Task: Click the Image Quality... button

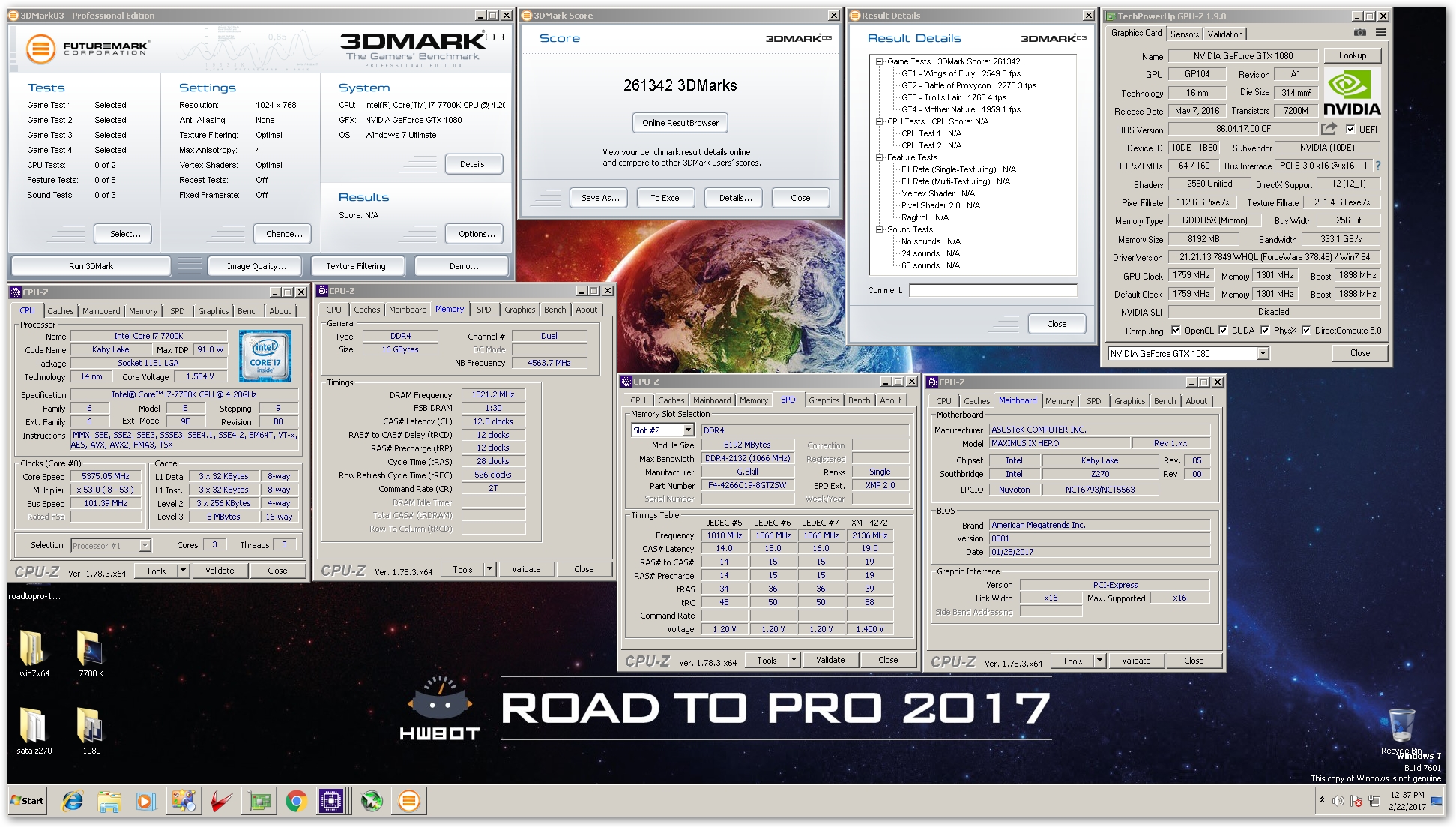Action: (256, 266)
